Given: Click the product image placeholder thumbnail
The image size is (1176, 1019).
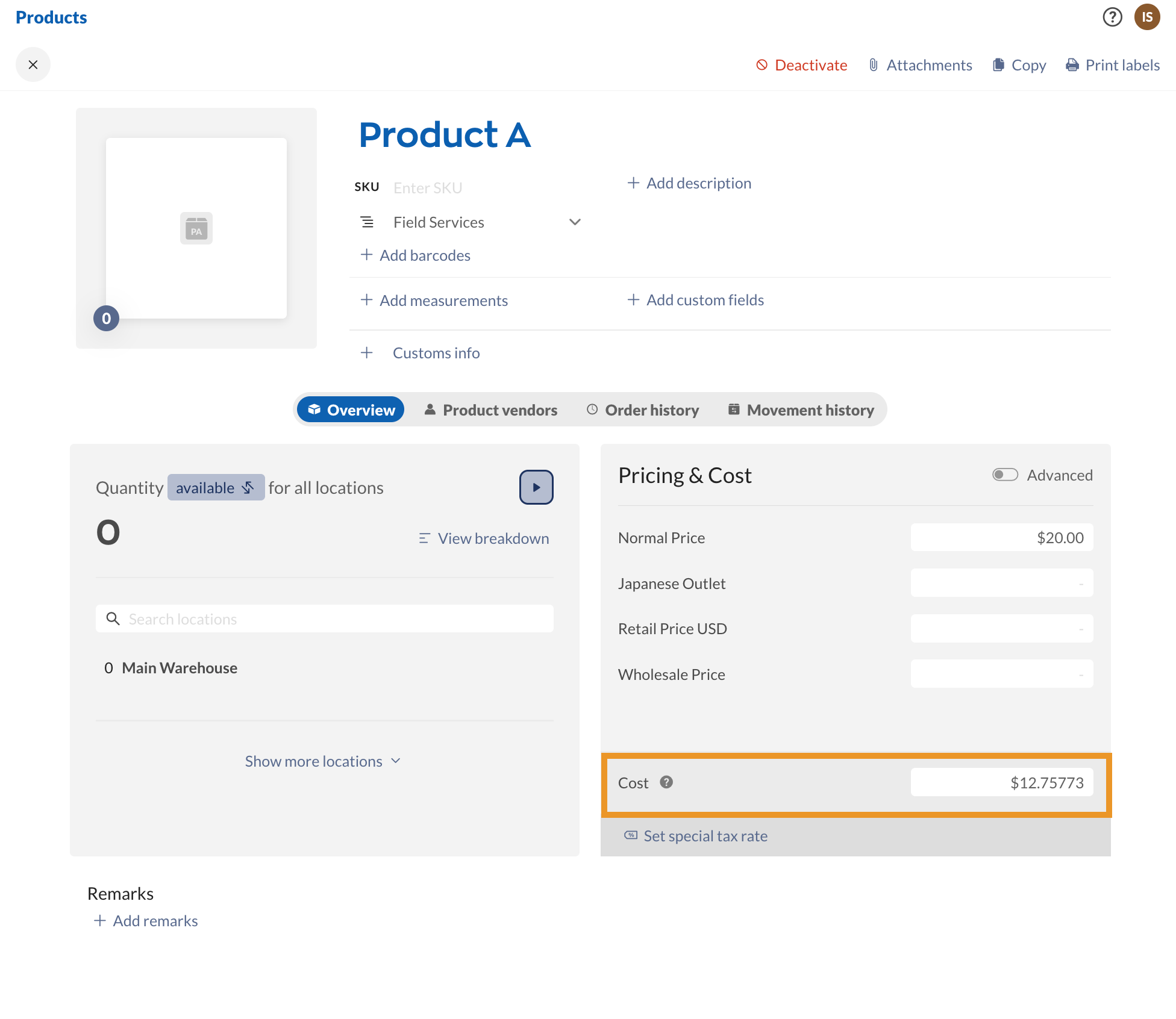Looking at the screenshot, I should [196, 228].
